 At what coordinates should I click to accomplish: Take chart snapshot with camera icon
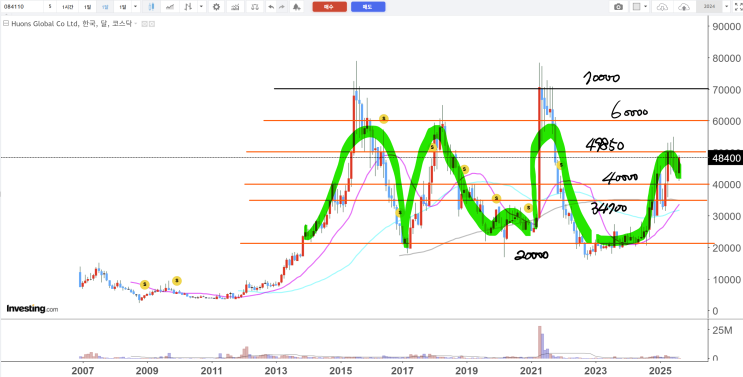[x=618, y=7]
